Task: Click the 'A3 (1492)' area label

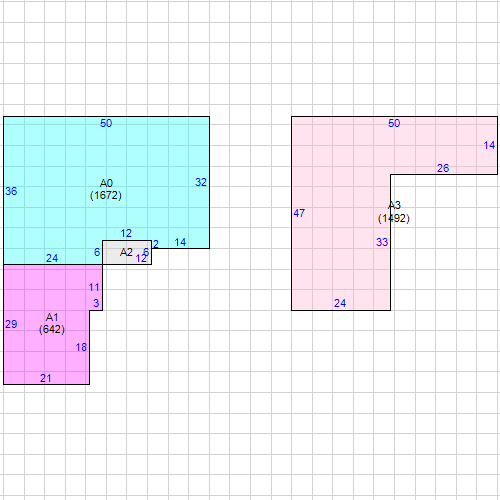Action: click(394, 212)
